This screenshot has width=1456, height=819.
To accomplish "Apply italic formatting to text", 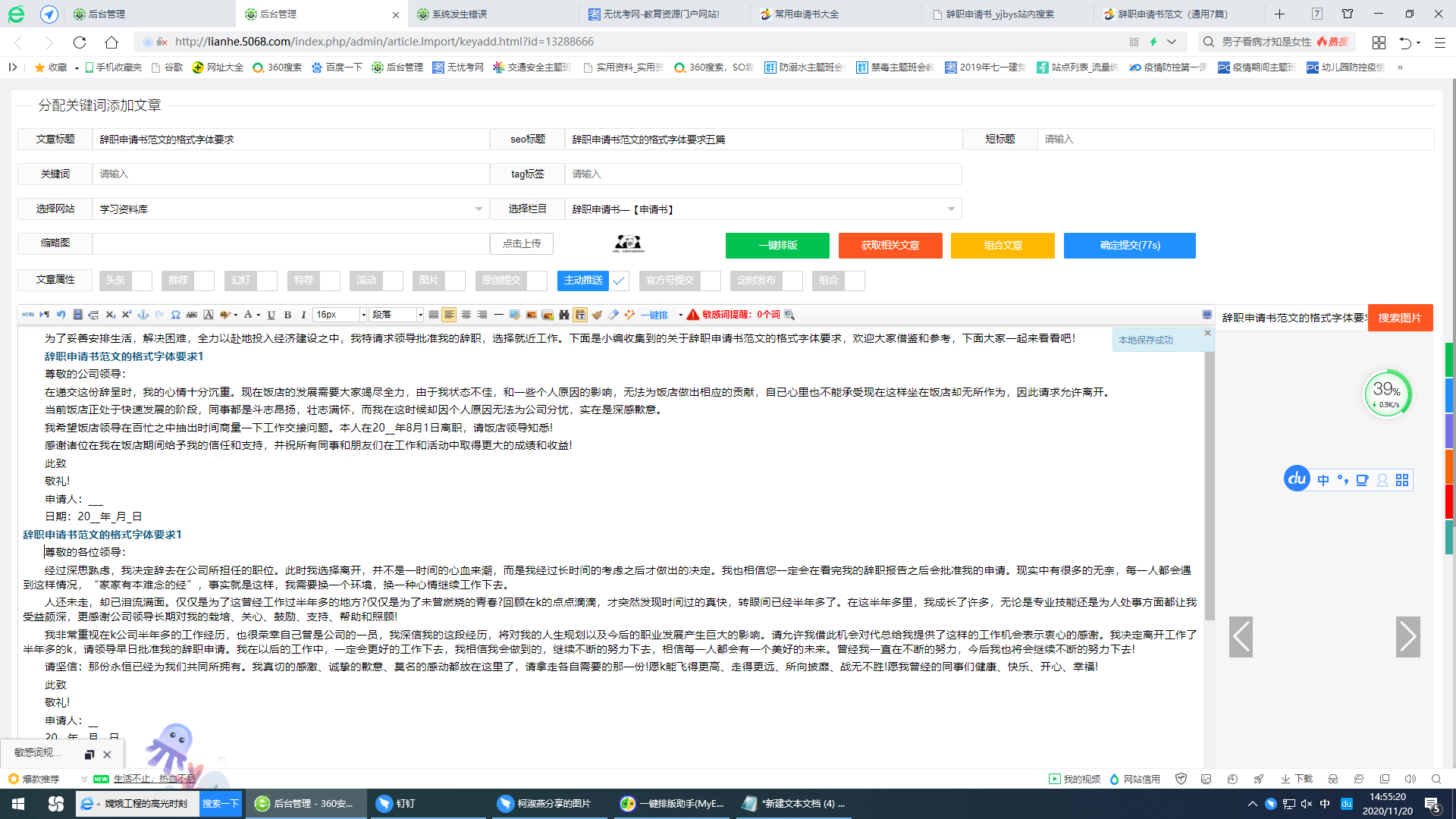I will pyautogui.click(x=303, y=314).
